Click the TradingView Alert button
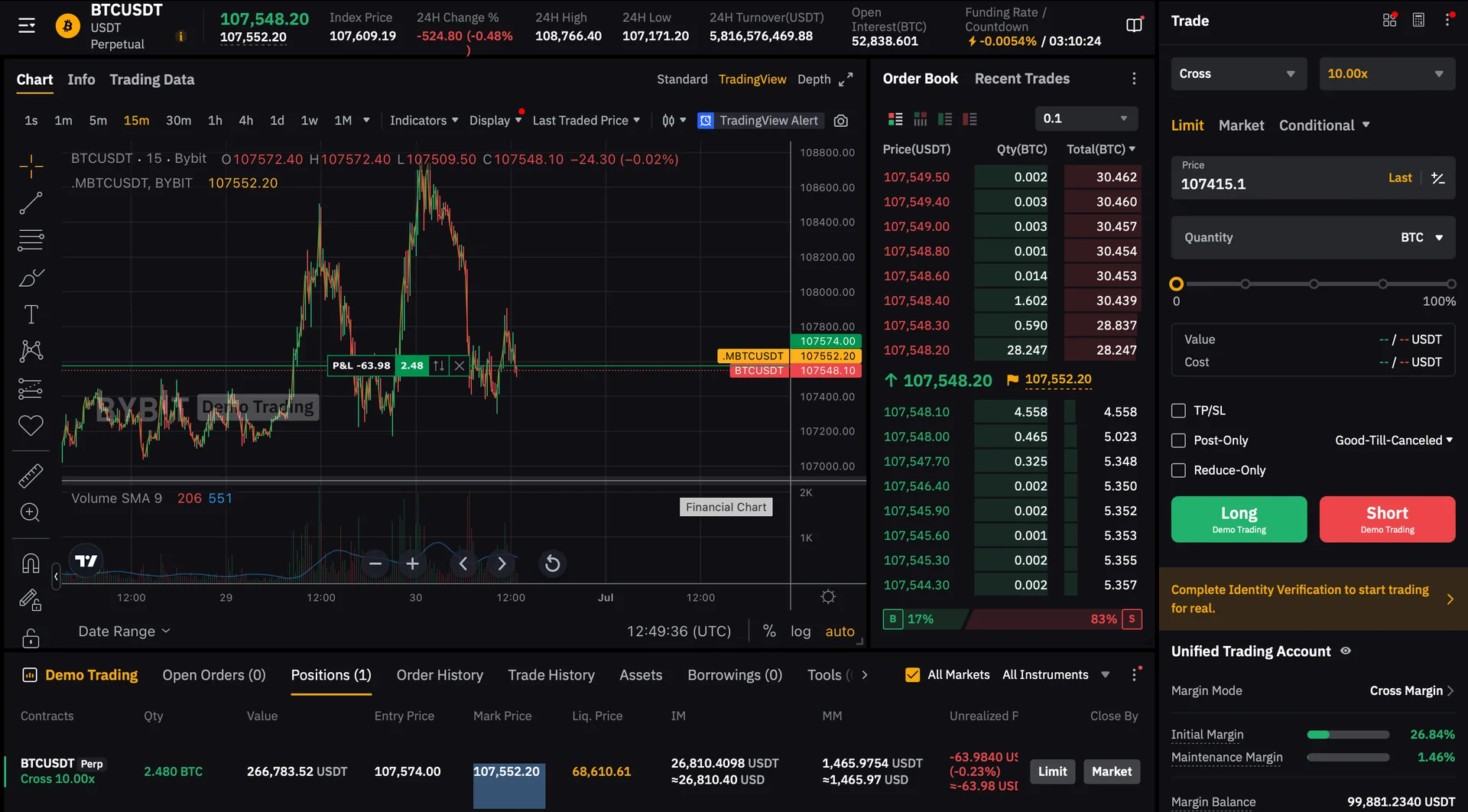Screen dimensions: 1468x812 click(x=759, y=121)
